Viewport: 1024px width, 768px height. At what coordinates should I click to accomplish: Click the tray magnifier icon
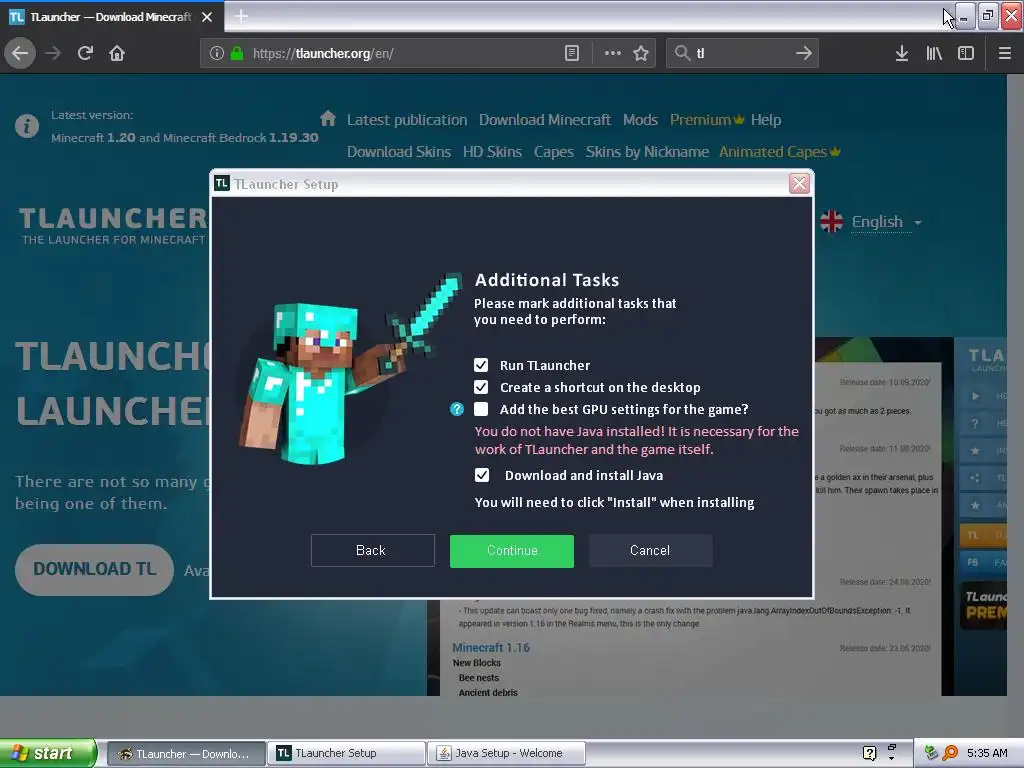950,753
